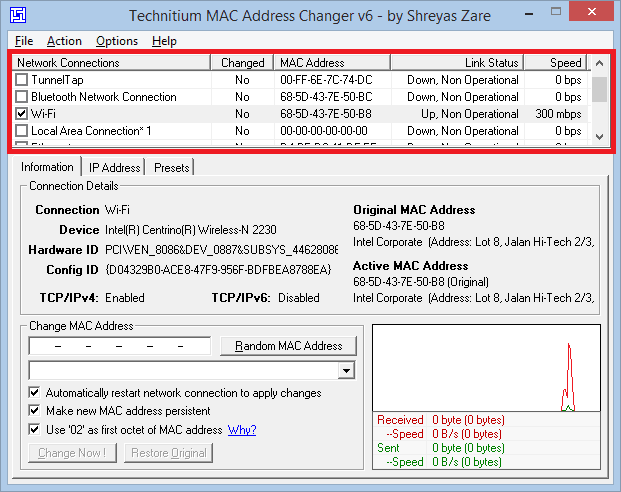The height and width of the screenshot is (492, 621).
Task: Click the connection list scroll up arrow
Action: pyautogui.click(x=600, y=63)
